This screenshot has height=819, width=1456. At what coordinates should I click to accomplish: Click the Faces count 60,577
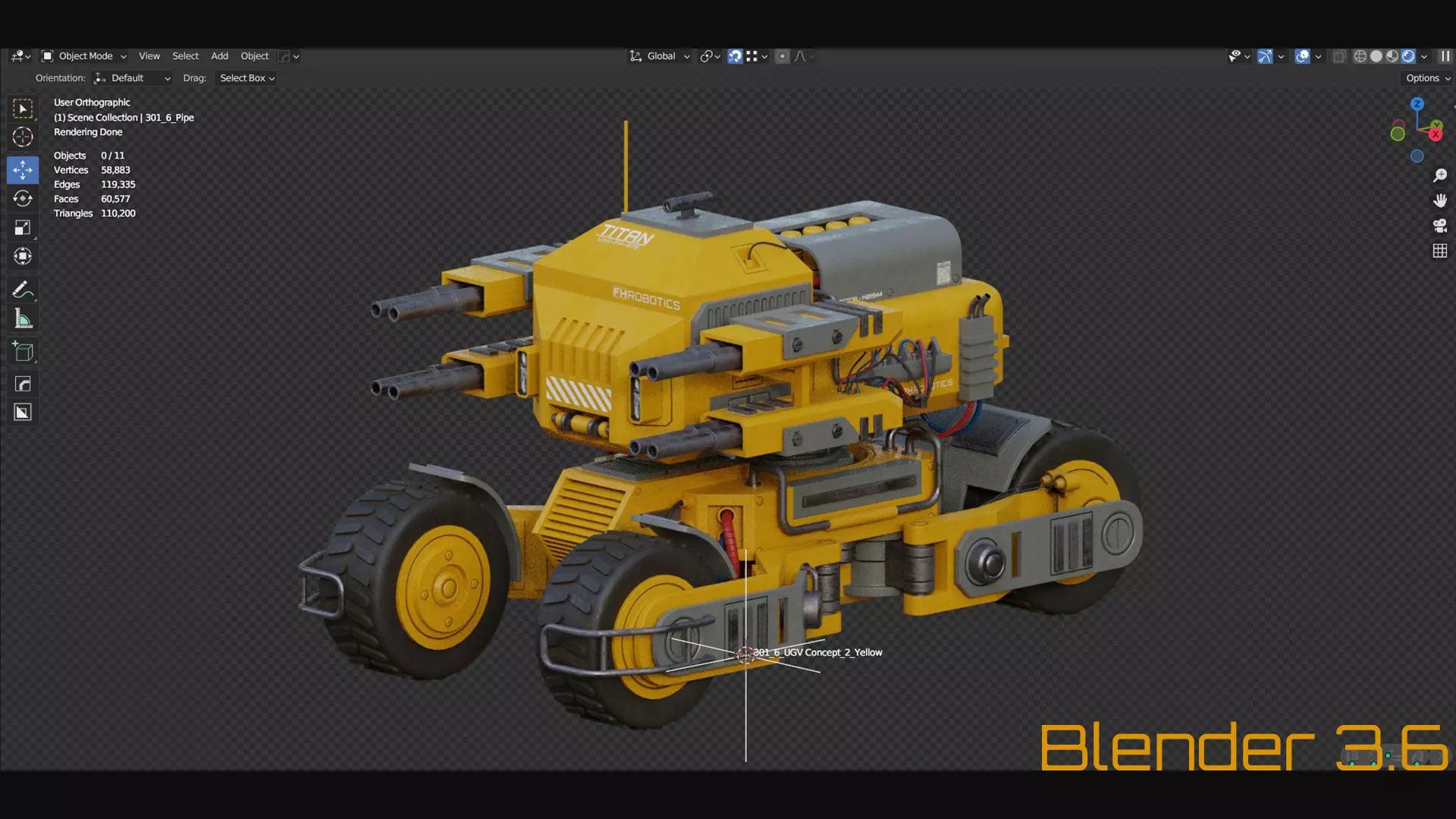tap(115, 199)
